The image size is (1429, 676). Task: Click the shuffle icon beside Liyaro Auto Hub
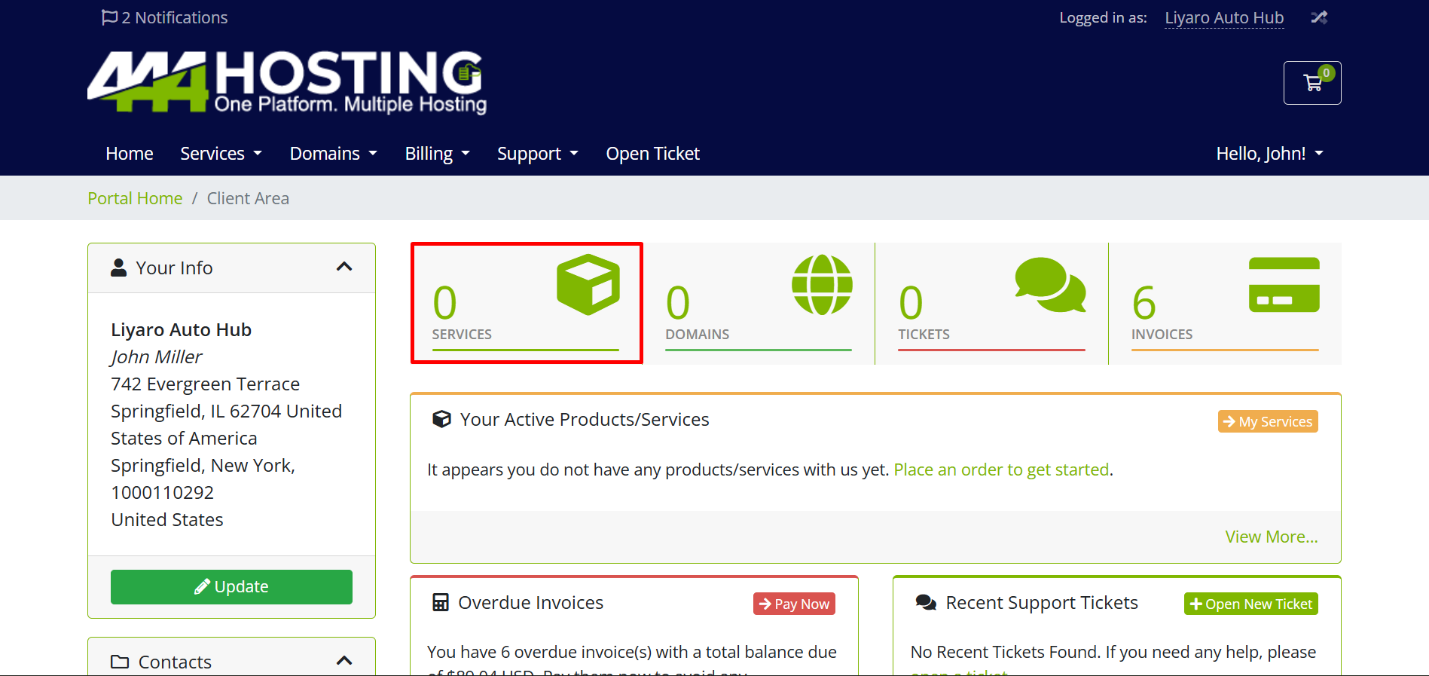pyautogui.click(x=1319, y=18)
